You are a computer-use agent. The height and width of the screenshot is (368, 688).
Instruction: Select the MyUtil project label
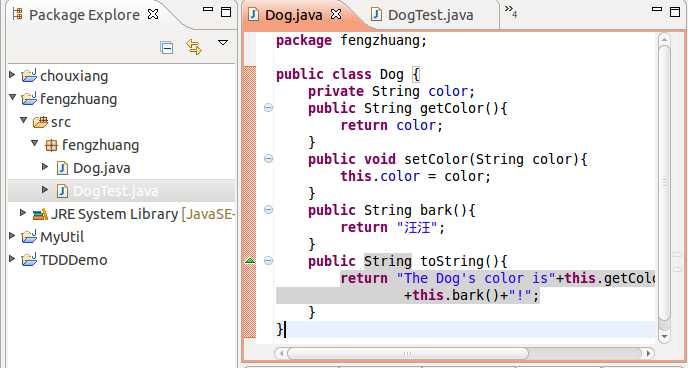[x=62, y=237]
